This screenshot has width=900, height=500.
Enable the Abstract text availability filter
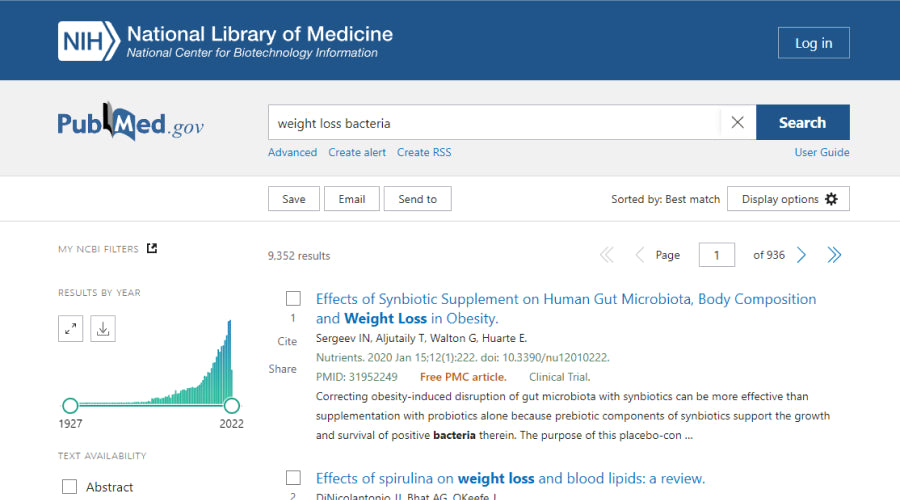(70, 487)
